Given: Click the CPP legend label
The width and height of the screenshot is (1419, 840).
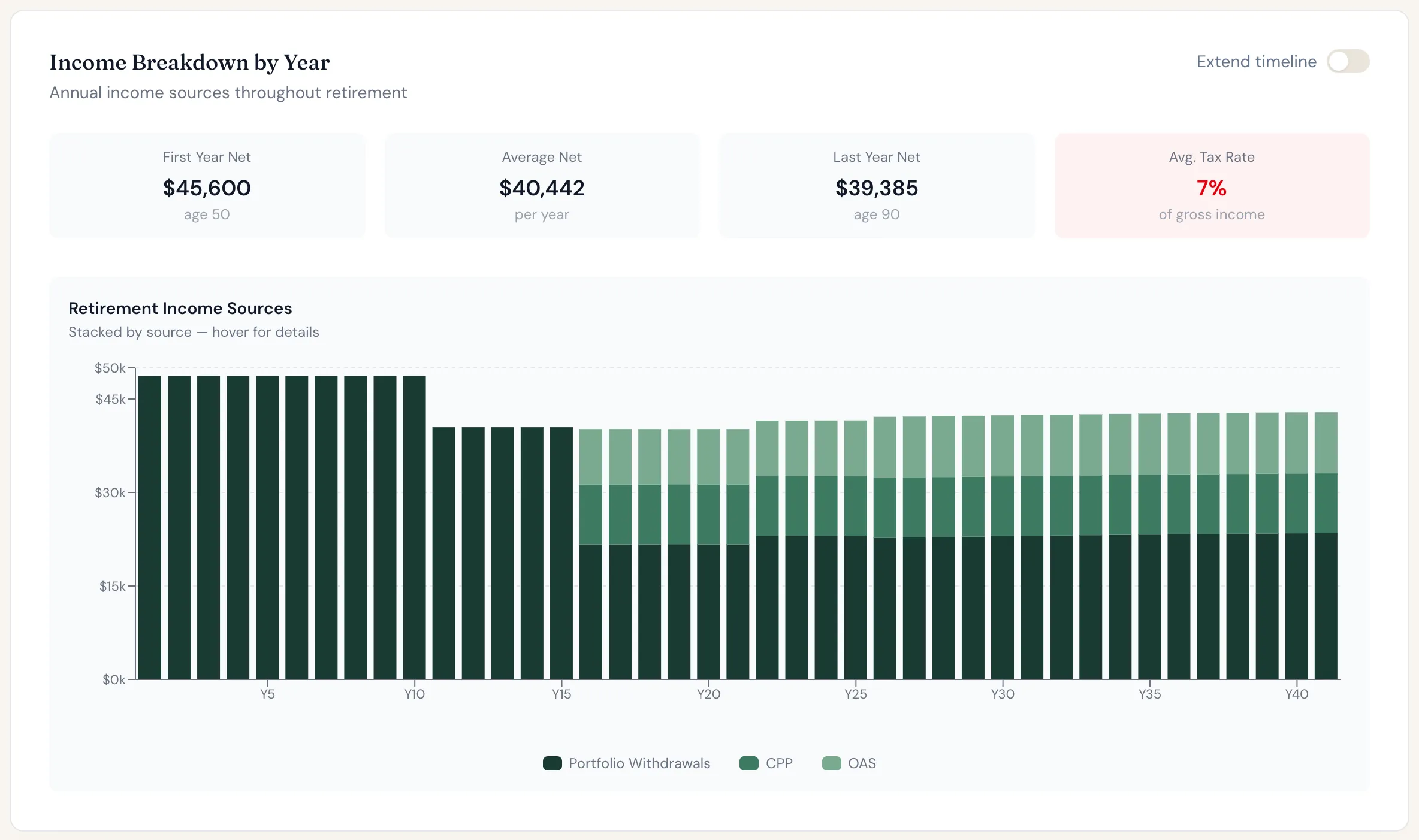Looking at the screenshot, I should coord(779,763).
